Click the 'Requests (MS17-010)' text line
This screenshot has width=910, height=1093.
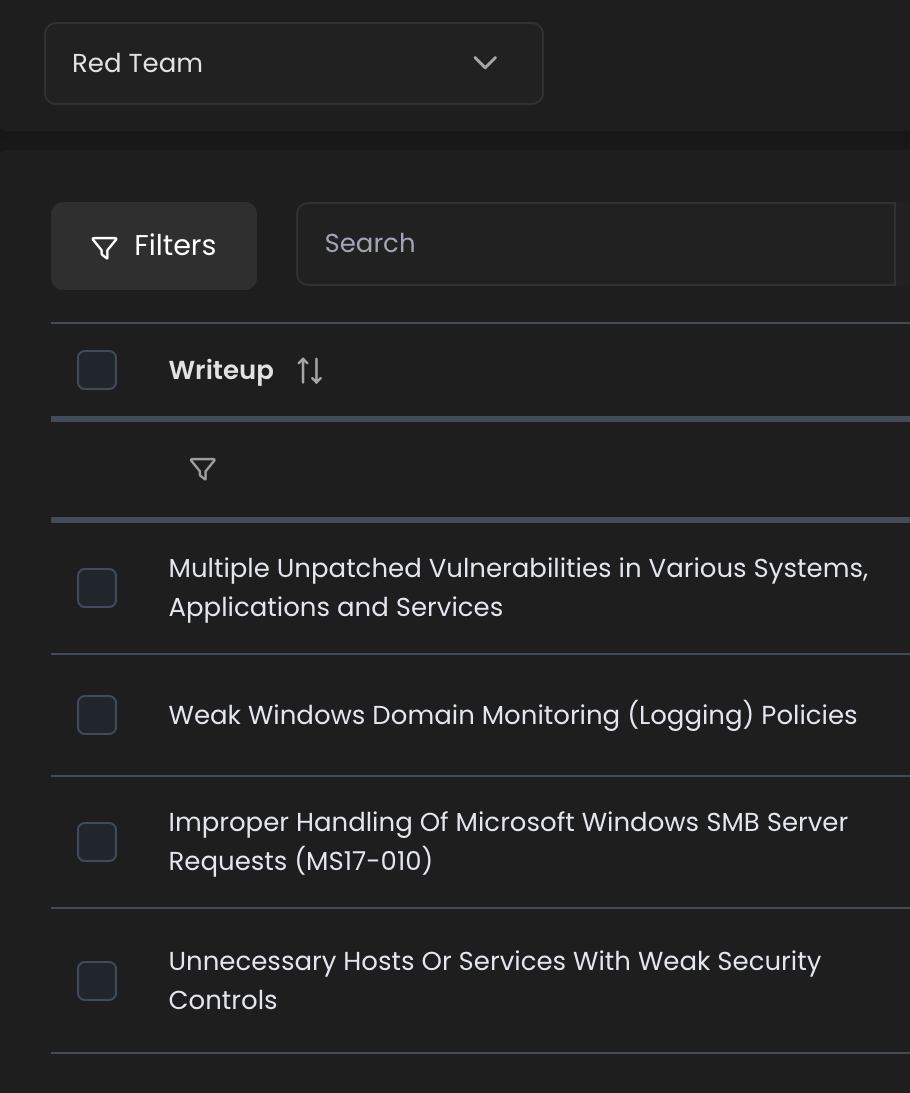(x=300, y=861)
